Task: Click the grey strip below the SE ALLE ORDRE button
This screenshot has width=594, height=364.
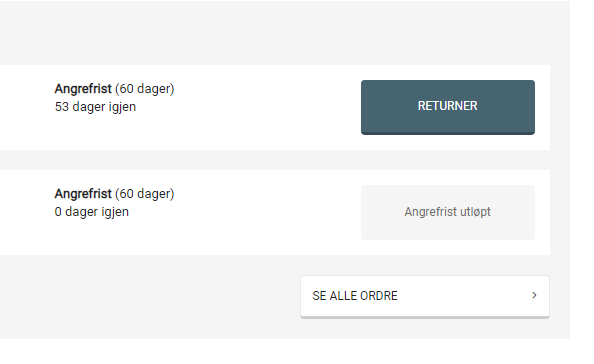Action: click(x=425, y=329)
